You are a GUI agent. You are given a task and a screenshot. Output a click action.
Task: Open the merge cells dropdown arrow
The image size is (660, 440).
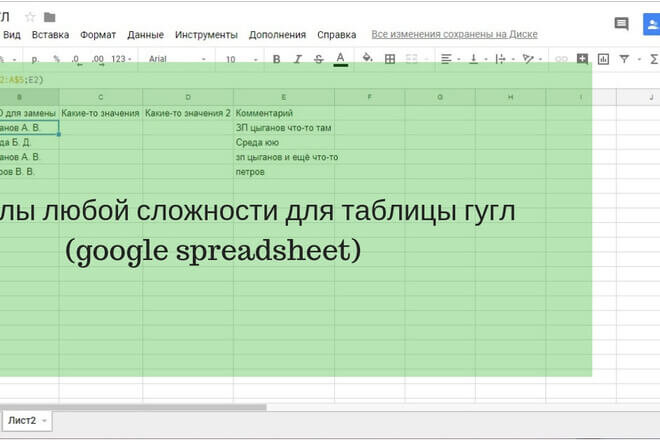426,59
